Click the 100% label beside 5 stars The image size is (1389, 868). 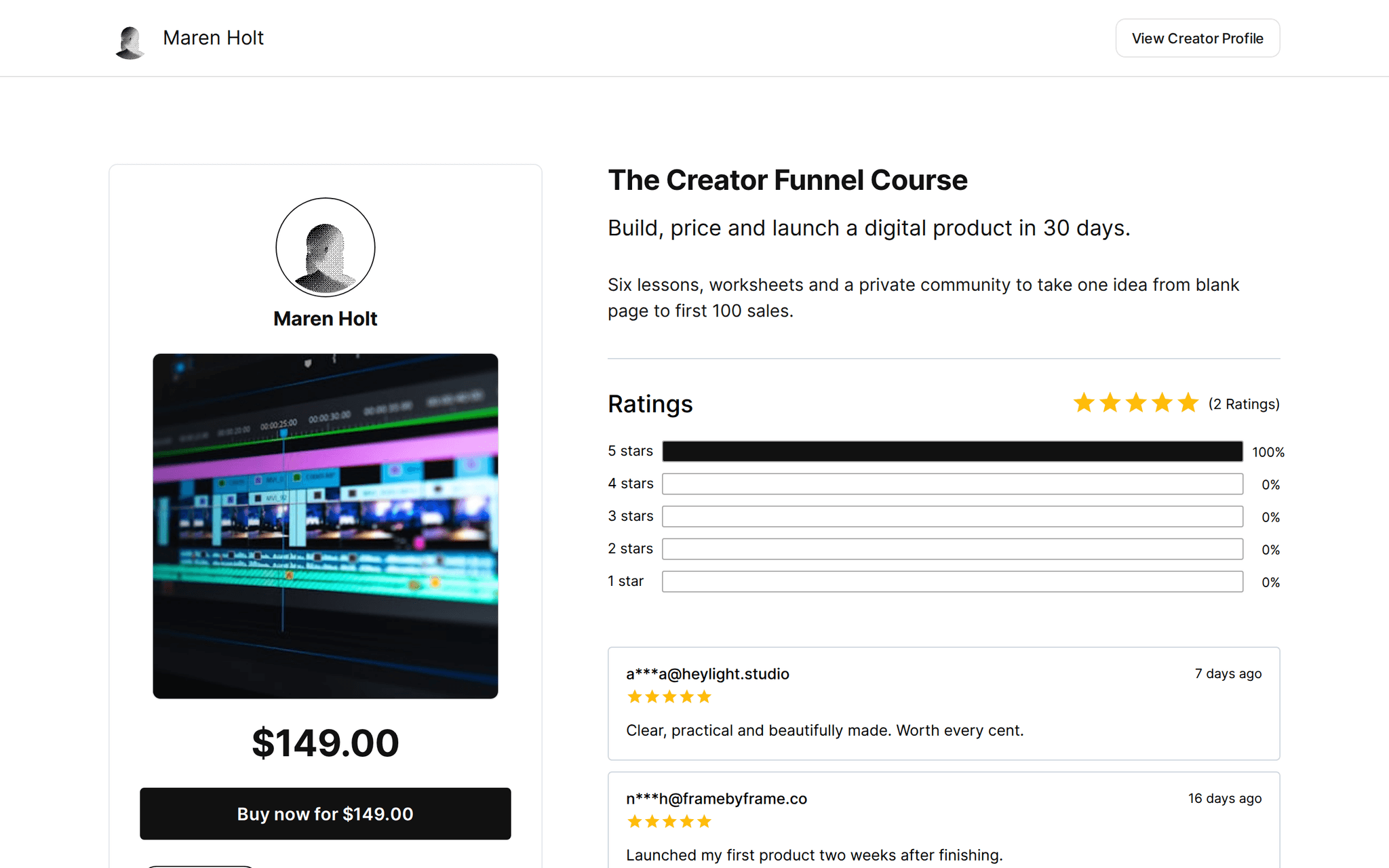(x=1268, y=452)
